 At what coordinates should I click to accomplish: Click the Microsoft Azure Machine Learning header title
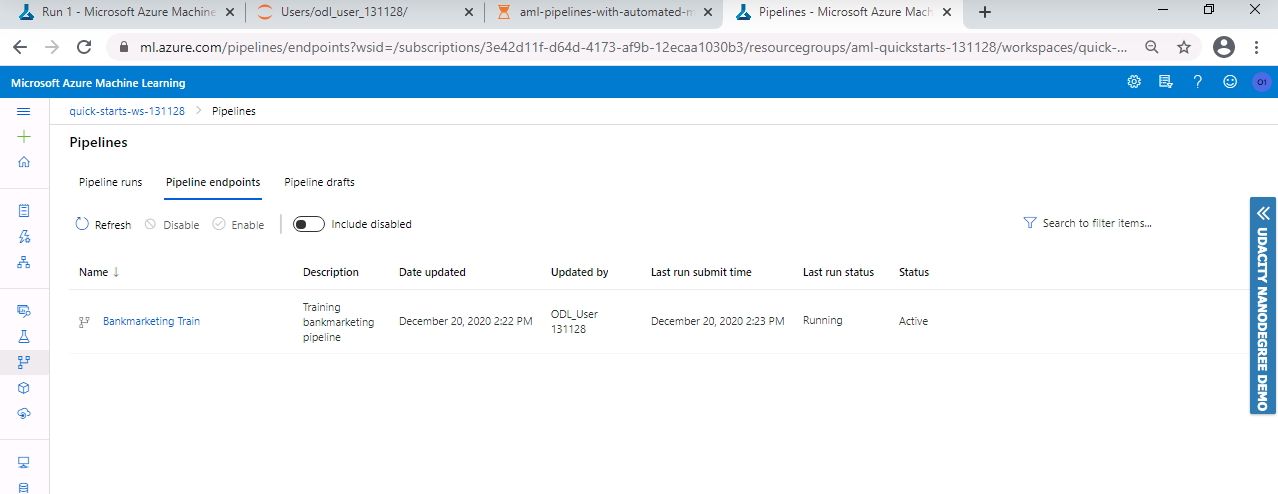point(98,83)
